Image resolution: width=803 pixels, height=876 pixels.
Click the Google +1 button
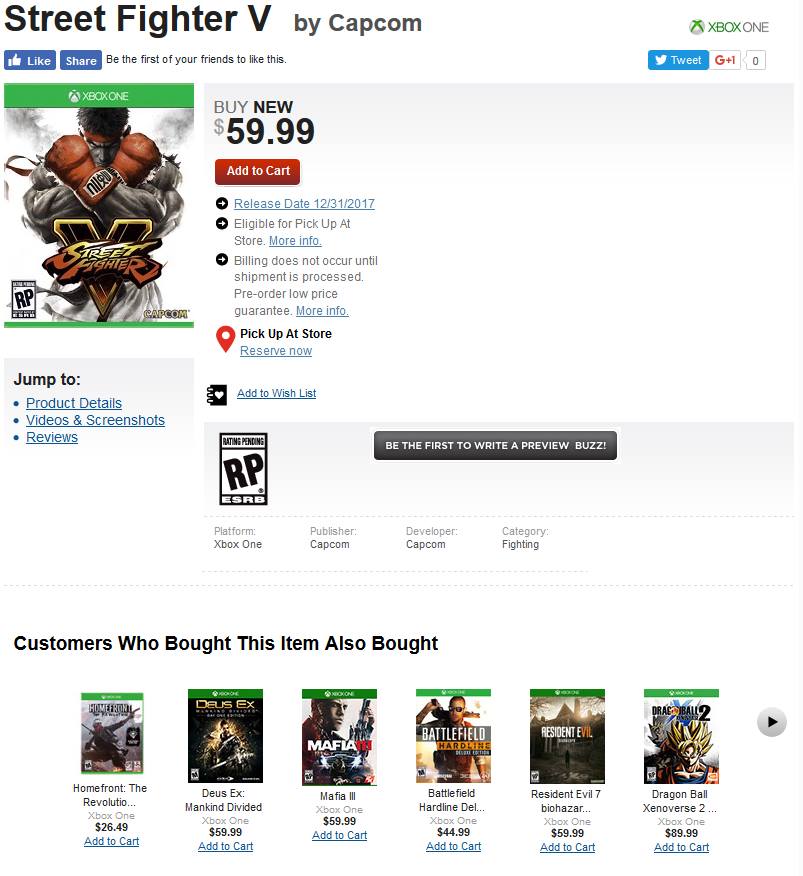click(726, 60)
